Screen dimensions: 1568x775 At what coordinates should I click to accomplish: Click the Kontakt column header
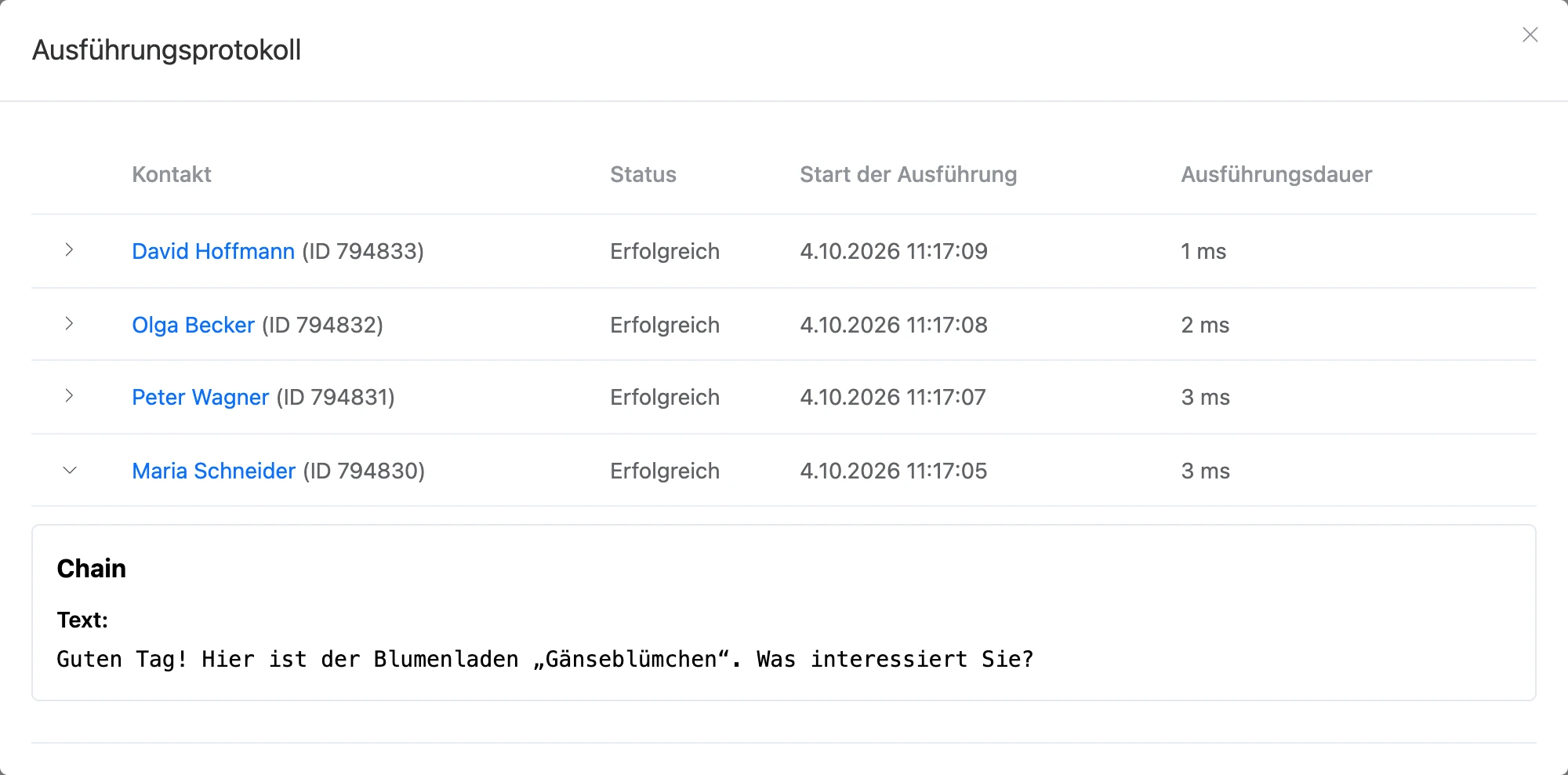coord(172,174)
